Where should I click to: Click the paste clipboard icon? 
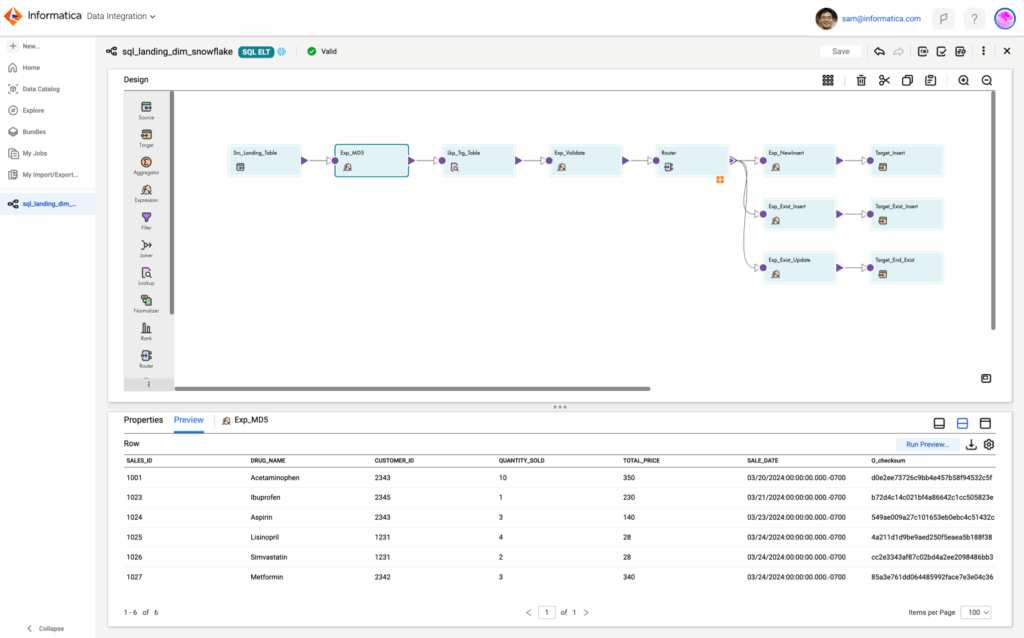click(x=931, y=80)
